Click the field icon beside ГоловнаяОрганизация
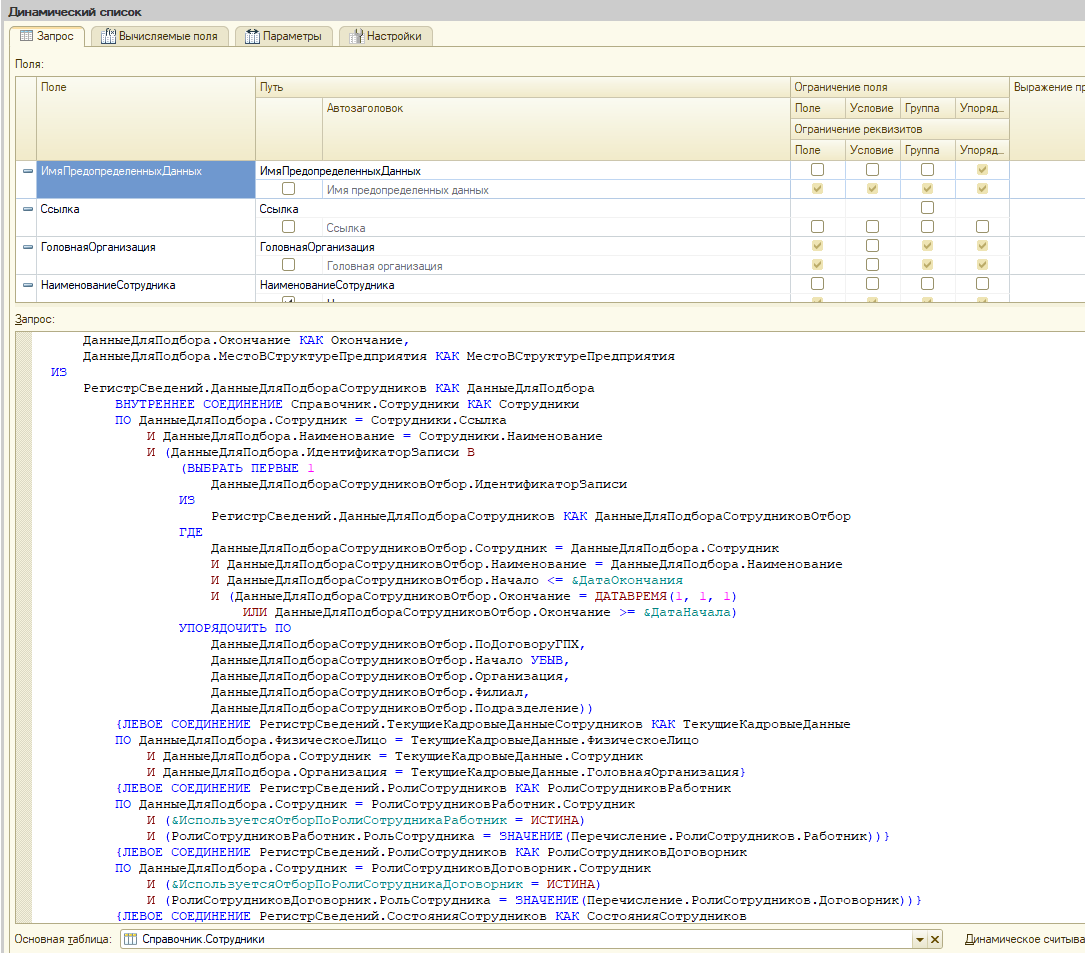 click(x=28, y=247)
